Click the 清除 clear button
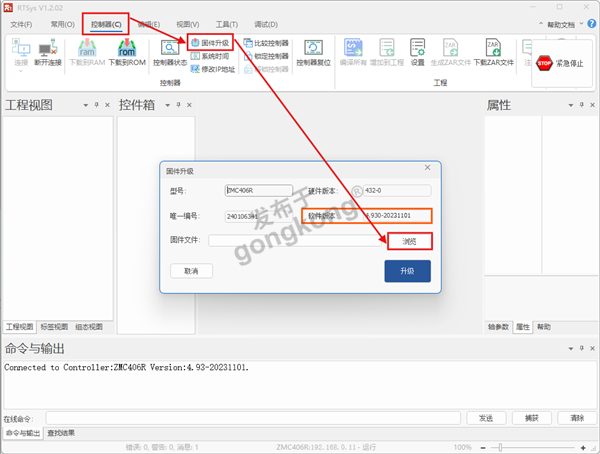The height and width of the screenshot is (454, 600). [577, 418]
